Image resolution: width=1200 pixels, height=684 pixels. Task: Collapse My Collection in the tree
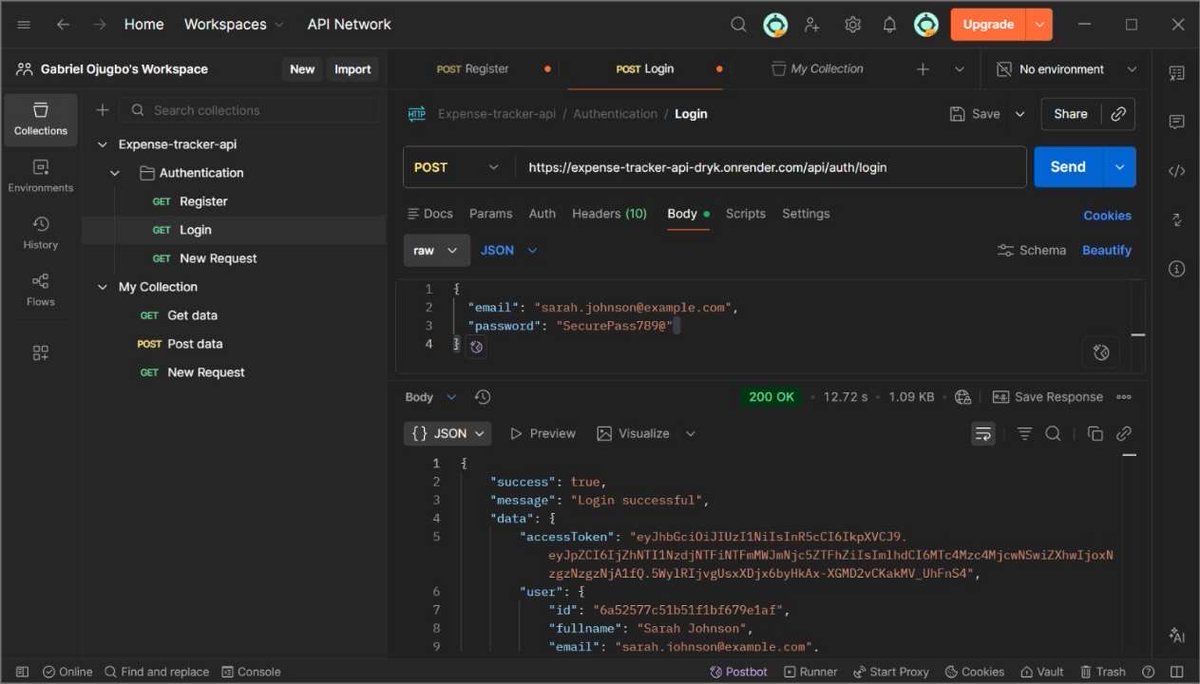102,287
